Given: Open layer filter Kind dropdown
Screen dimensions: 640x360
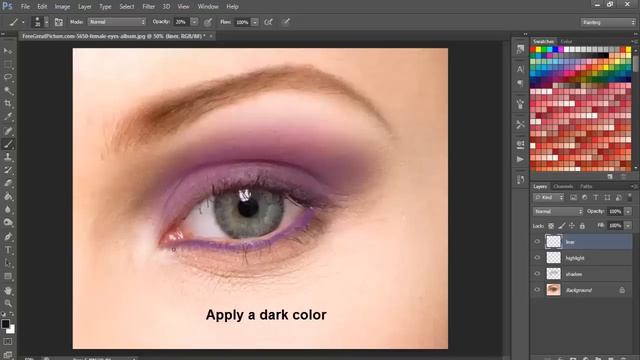Looking at the screenshot, I should 549,198.
